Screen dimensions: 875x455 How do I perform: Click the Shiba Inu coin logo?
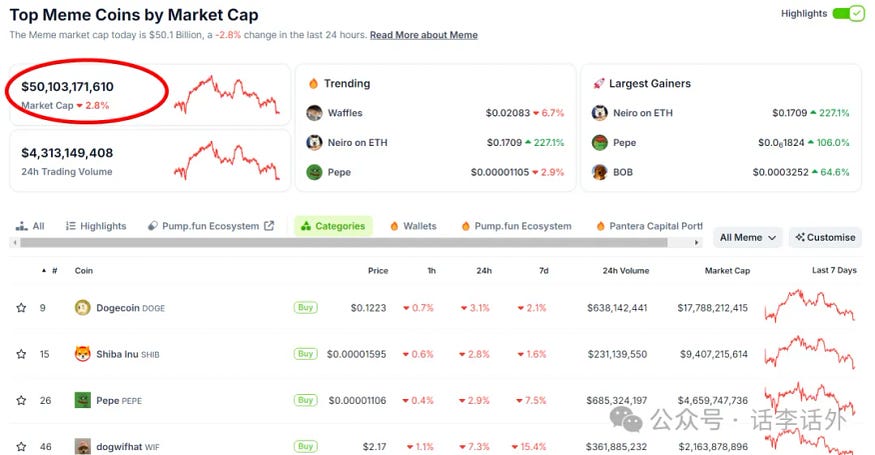click(x=83, y=354)
